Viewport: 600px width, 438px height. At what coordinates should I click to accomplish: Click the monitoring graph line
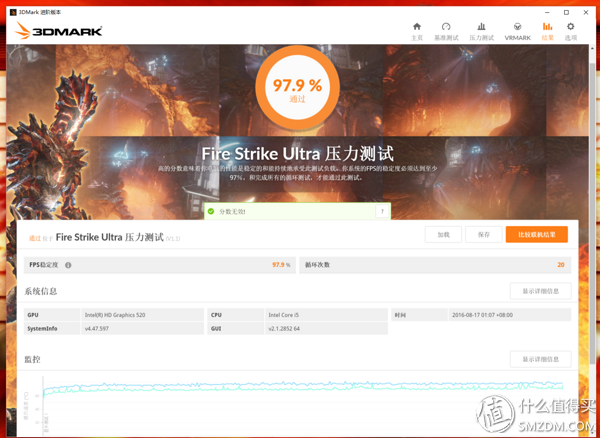coord(300,386)
